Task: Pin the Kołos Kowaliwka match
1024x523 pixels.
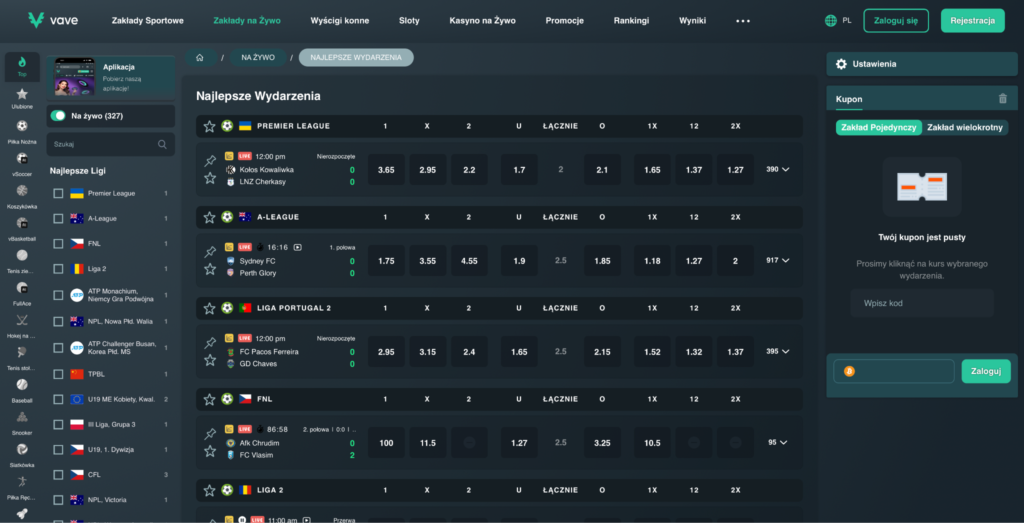Action: coord(210,161)
